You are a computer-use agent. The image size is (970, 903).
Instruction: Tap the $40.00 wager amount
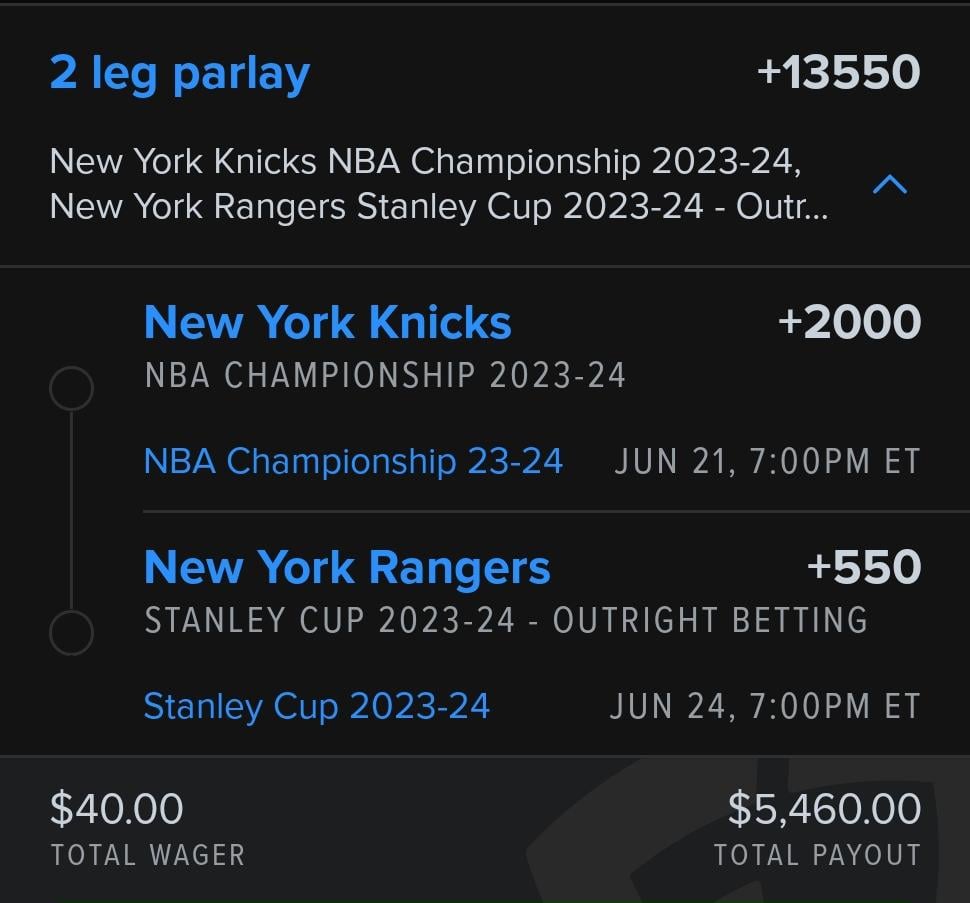pos(117,808)
